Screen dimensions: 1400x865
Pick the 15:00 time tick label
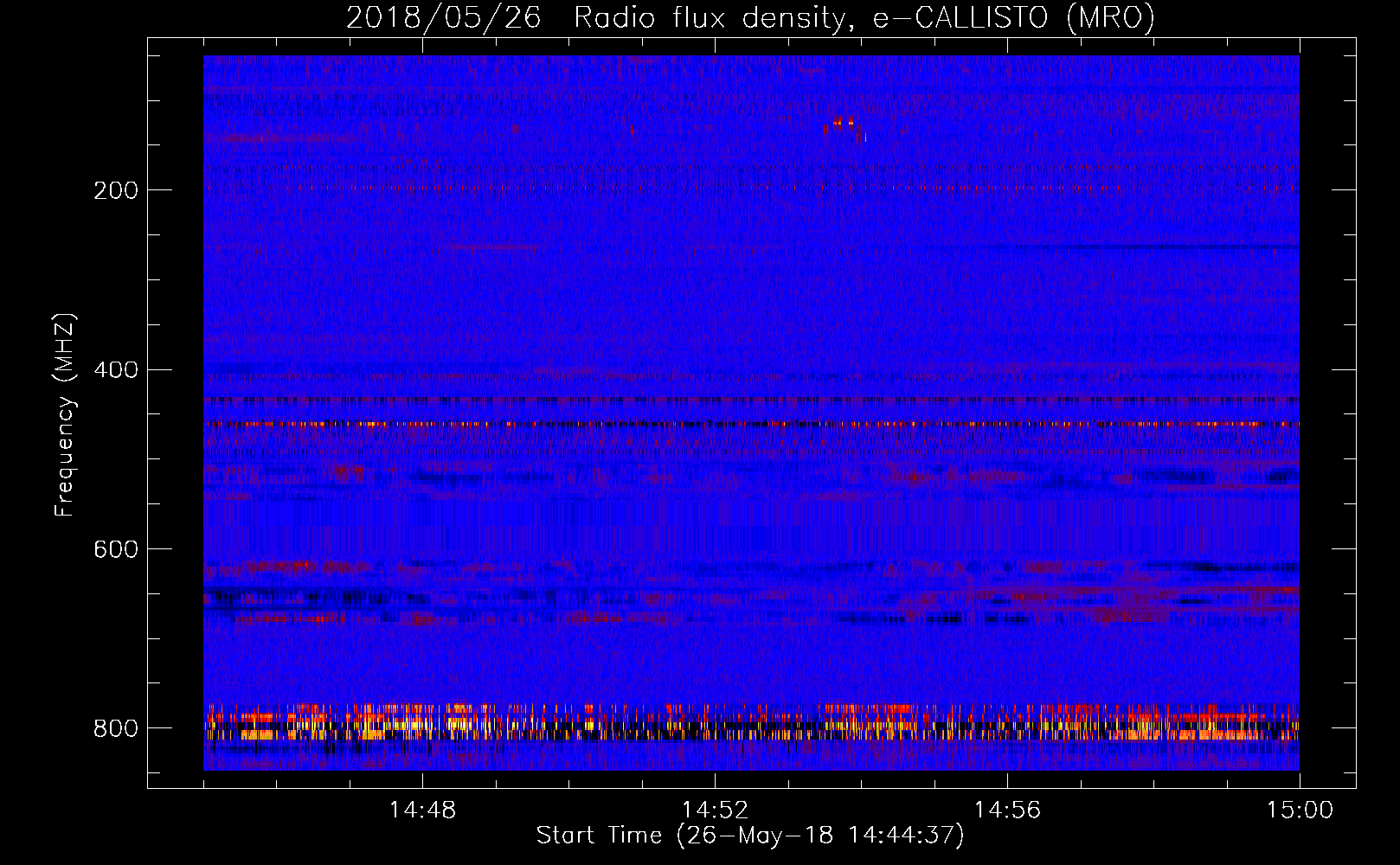click(1300, 811)
